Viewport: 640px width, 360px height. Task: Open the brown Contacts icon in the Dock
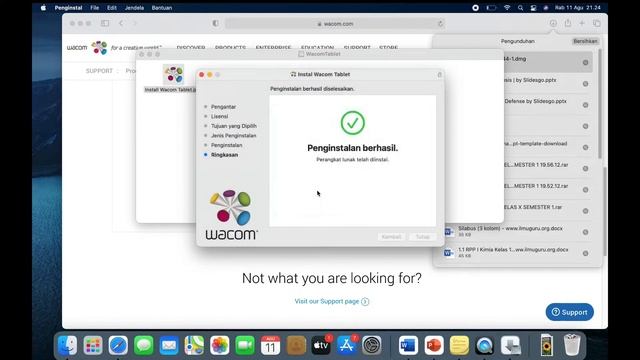click(296, 345)
